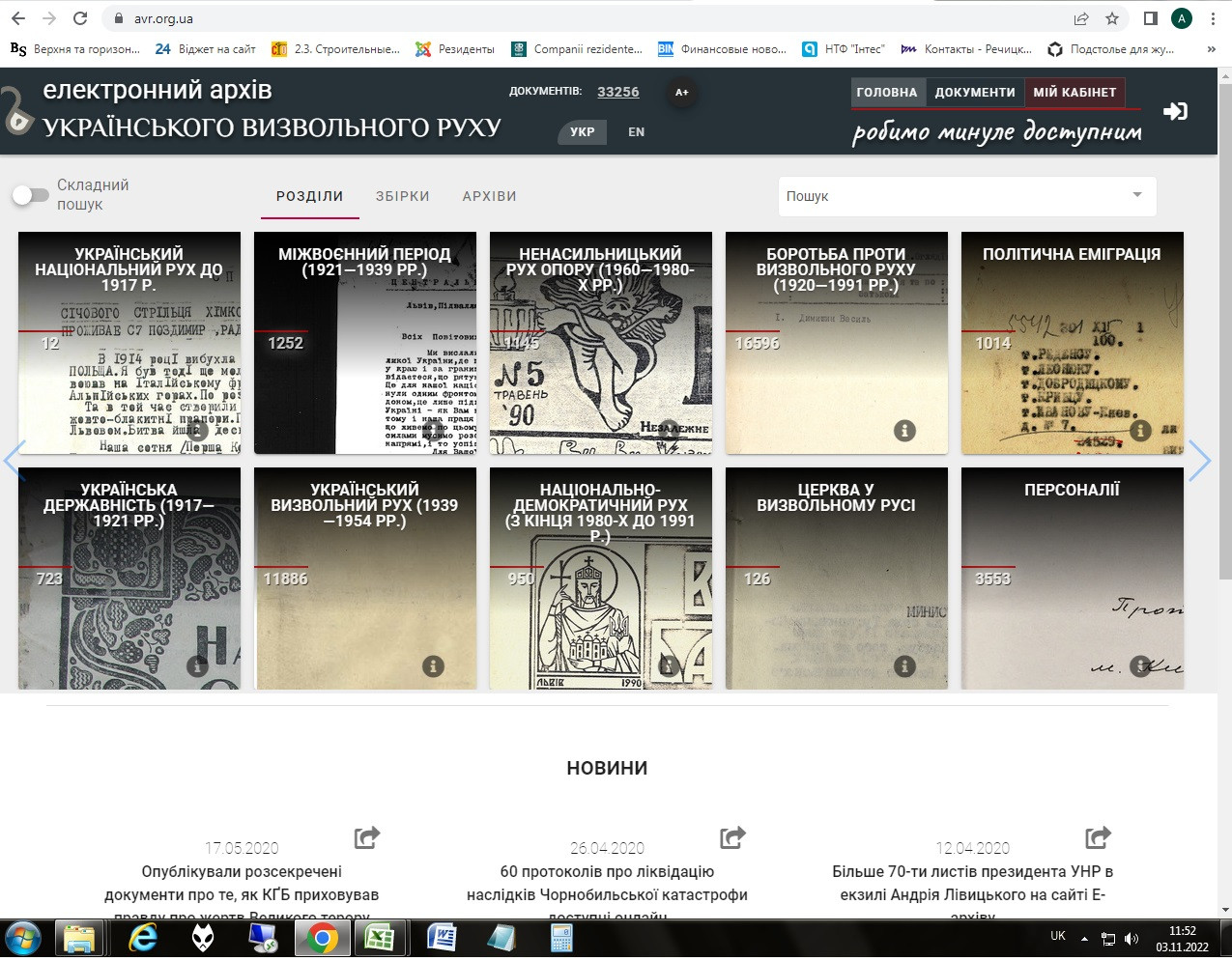Open Ненасильницький рух опору section card
The image size is (1232, 961).
coord(601,343)
